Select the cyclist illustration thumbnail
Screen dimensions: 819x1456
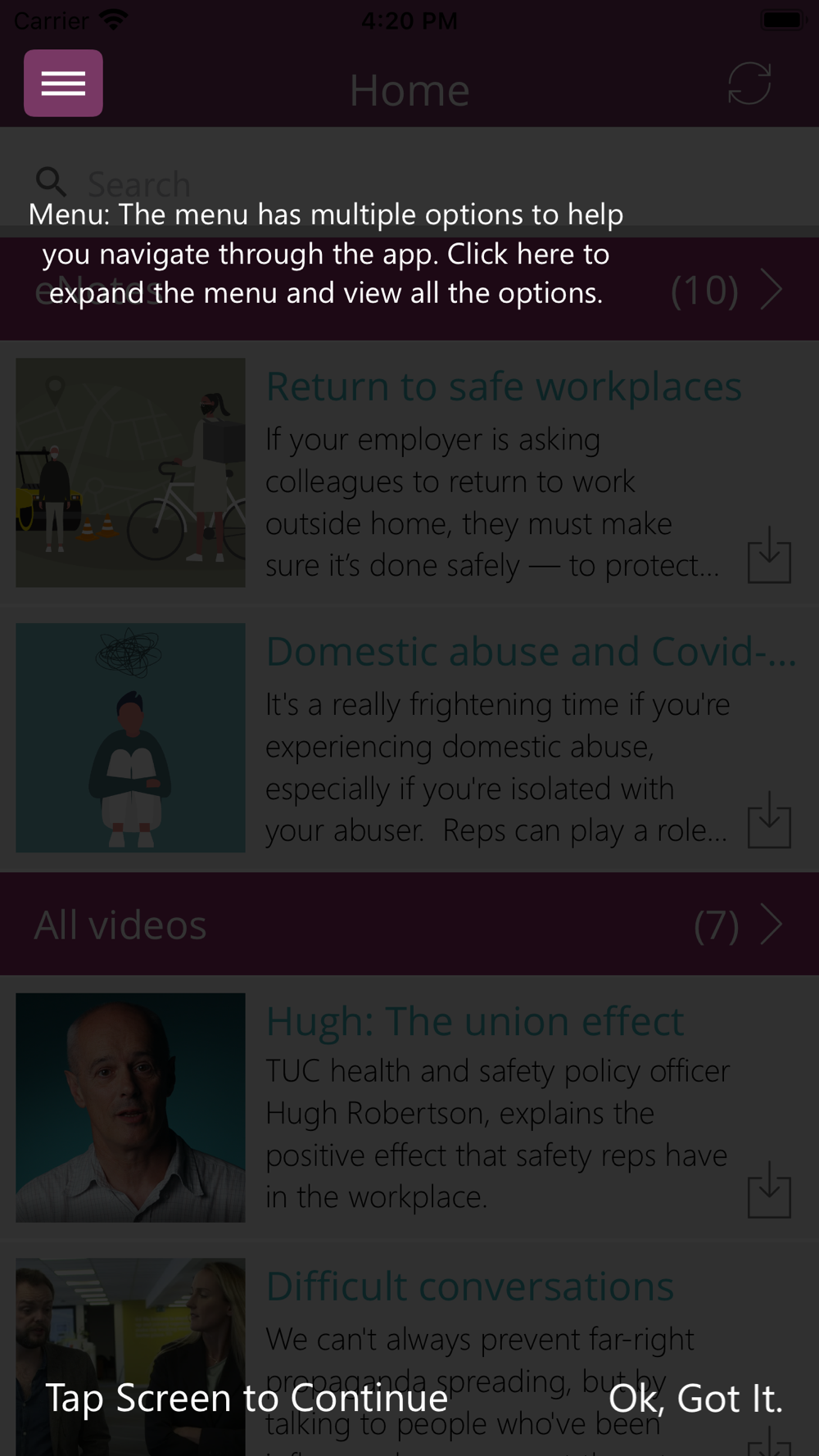130,473
